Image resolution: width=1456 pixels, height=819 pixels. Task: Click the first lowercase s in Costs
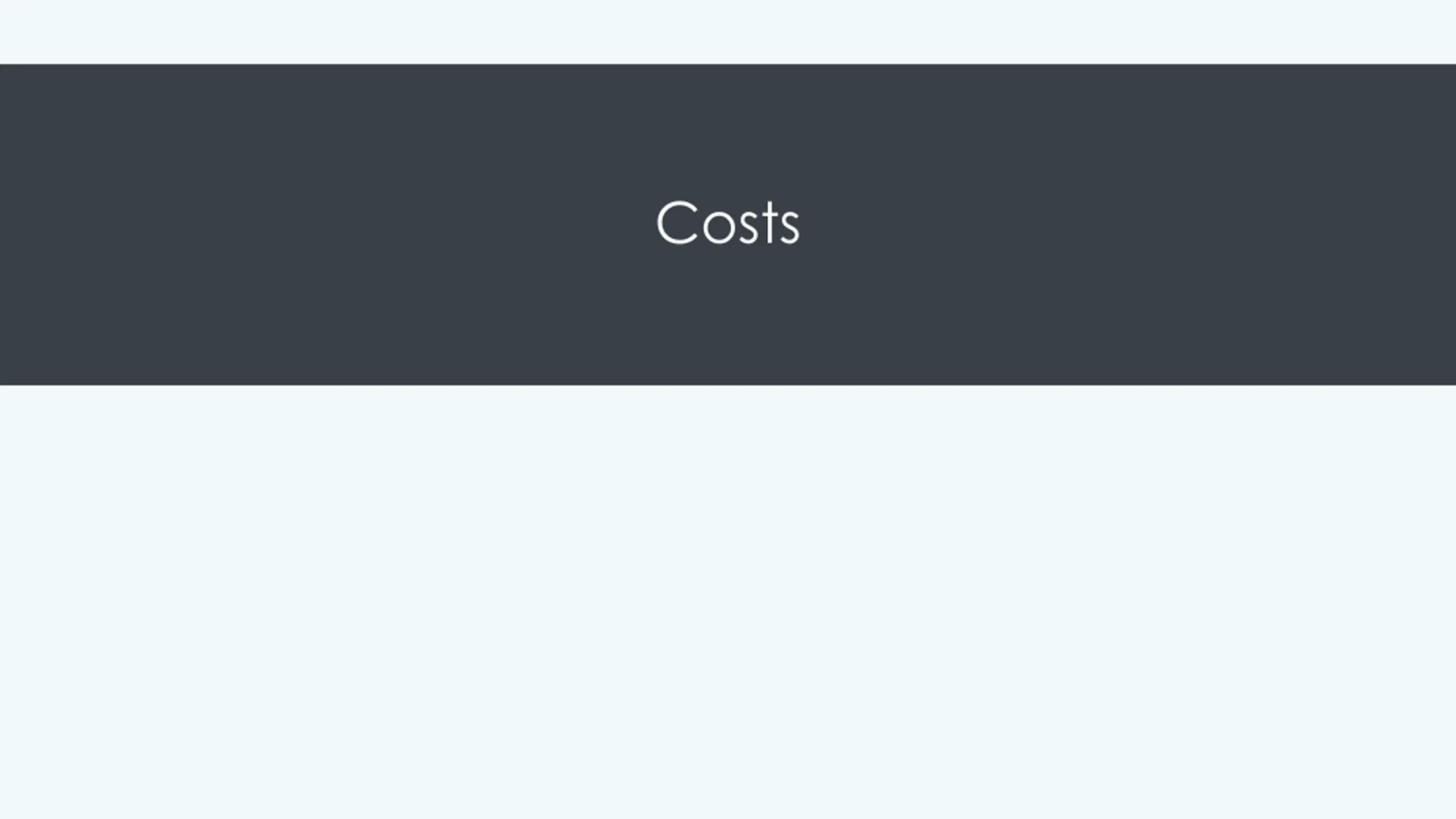click(x=748, y=229)
